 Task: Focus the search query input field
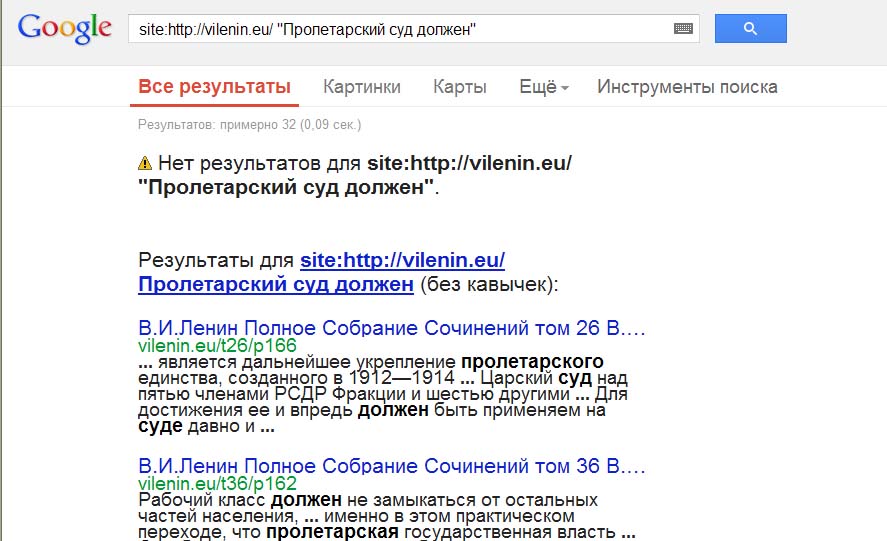[x=400, y=30]
